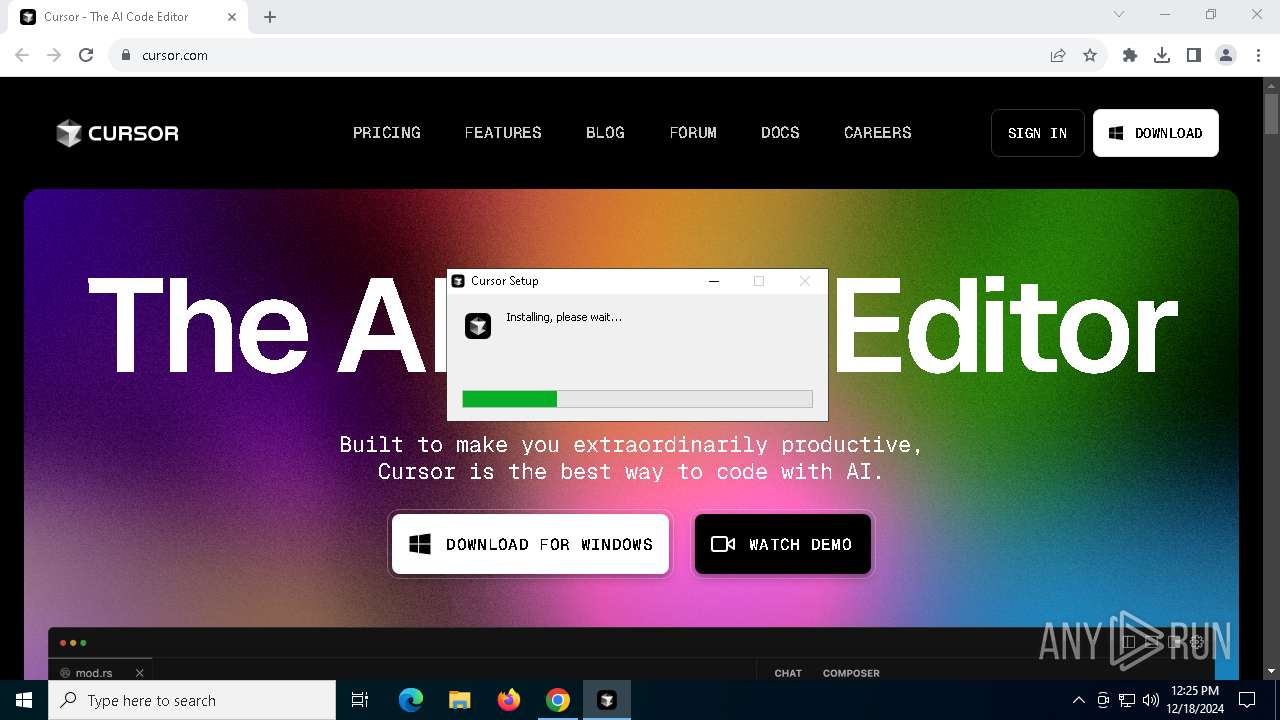Open the Features page
Image resolution: width=1280 pixels, height=720 pixels.
point(503,133)
